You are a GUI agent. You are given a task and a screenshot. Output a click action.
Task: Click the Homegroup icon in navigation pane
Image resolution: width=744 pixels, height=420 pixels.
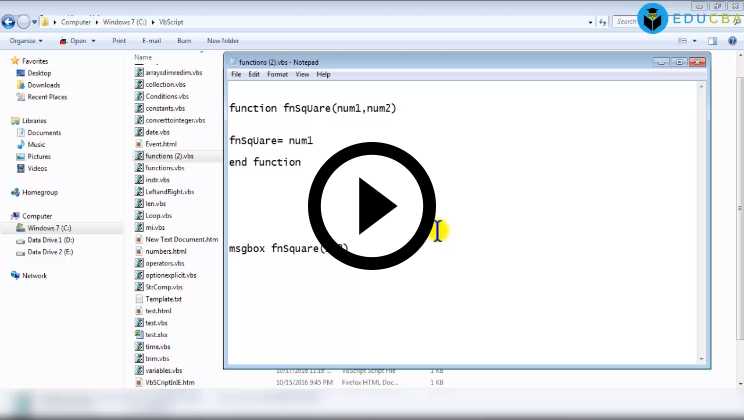tap(14, 192)
